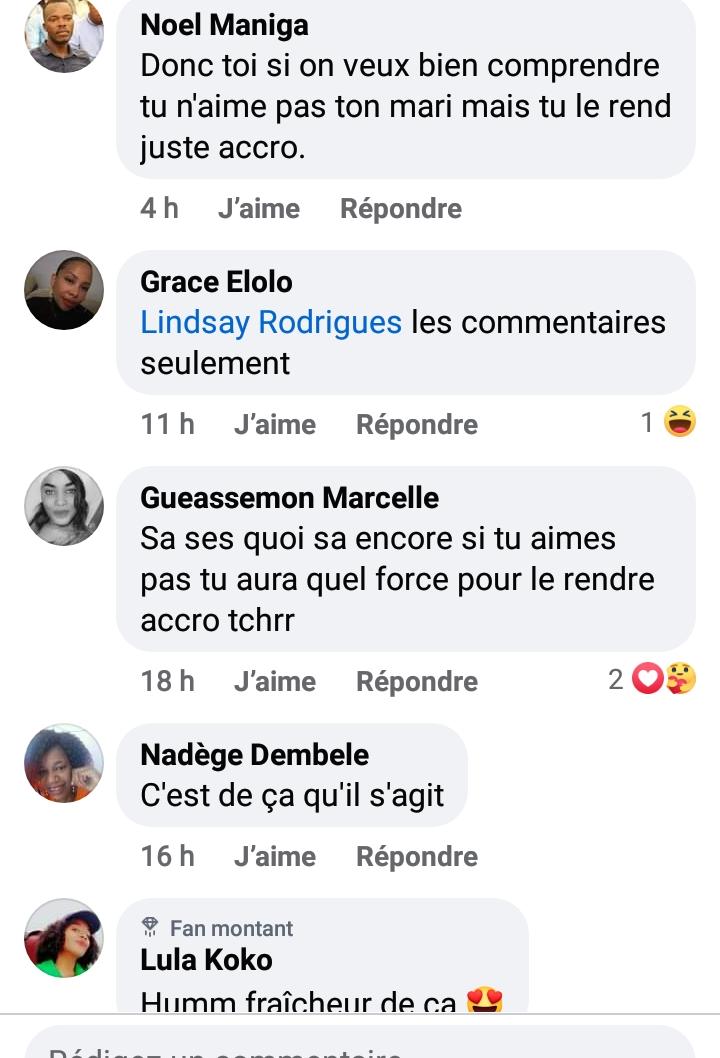Screen dimensions: 720x1058
Task: Like Gueassemon Marcelle's comment
Action: tap(274, 681)
